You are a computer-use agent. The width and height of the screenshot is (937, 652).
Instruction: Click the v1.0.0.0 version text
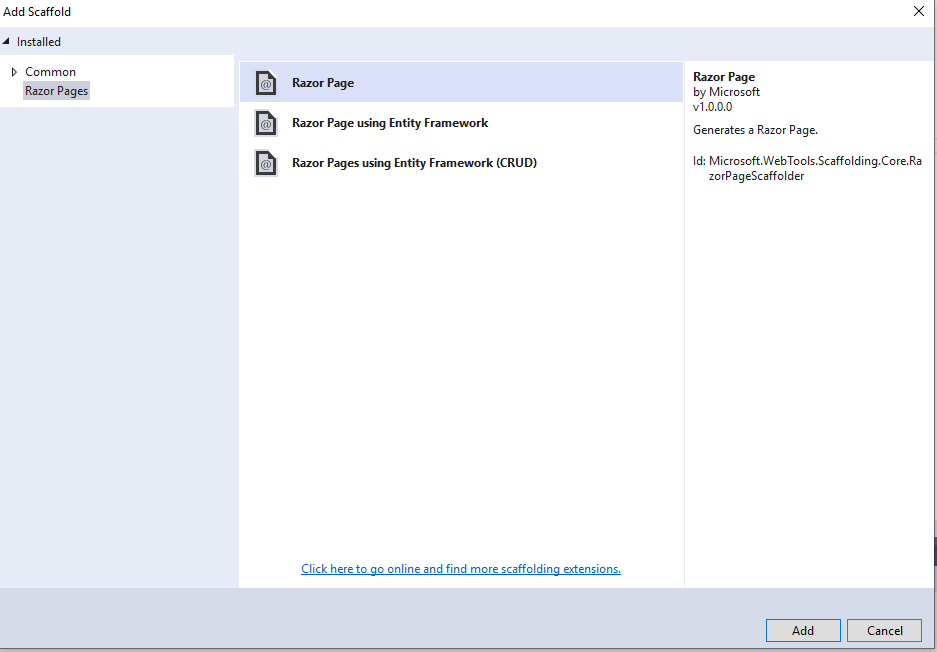coord(712,107)
